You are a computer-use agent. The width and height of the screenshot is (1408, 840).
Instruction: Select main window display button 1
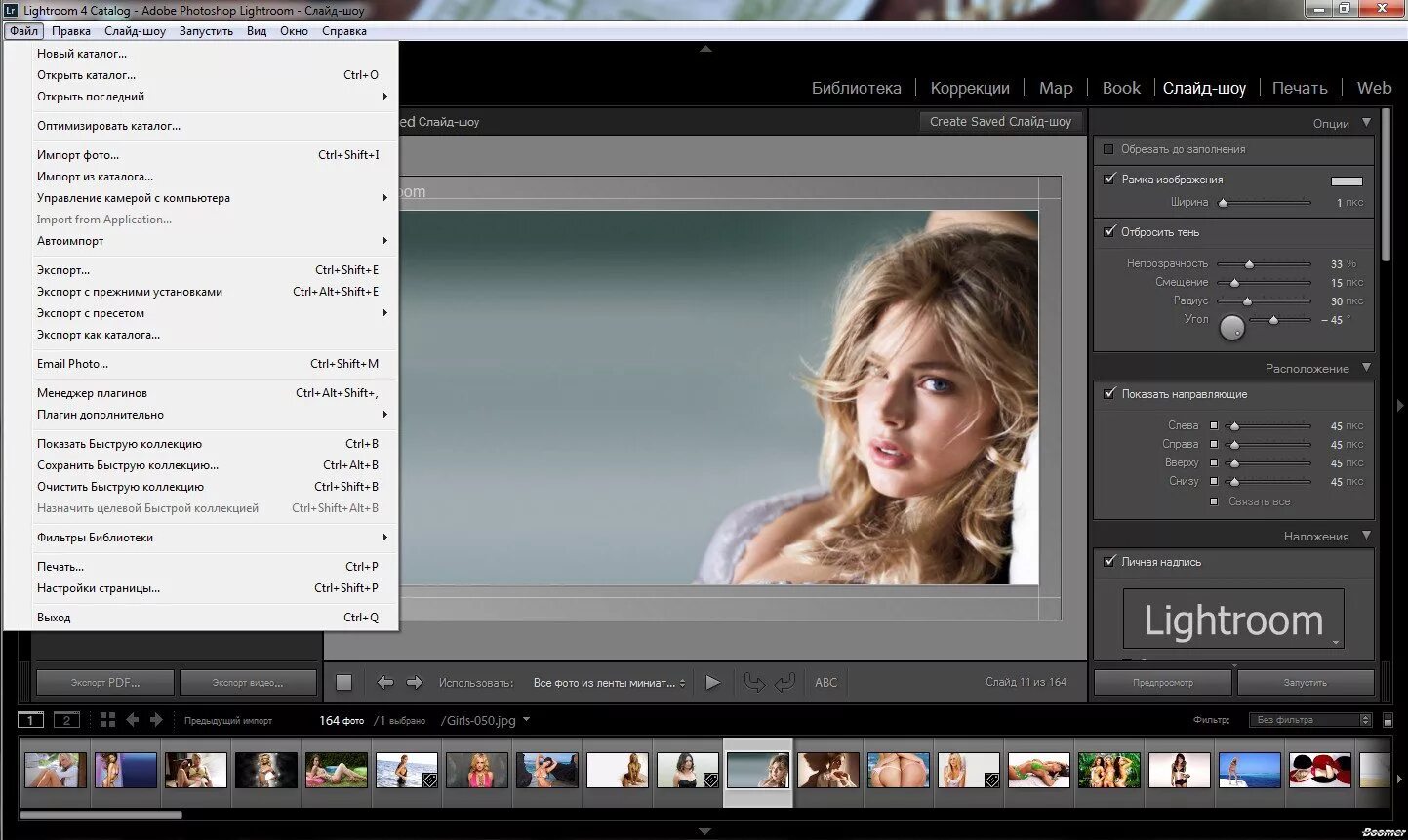[30, 720]
